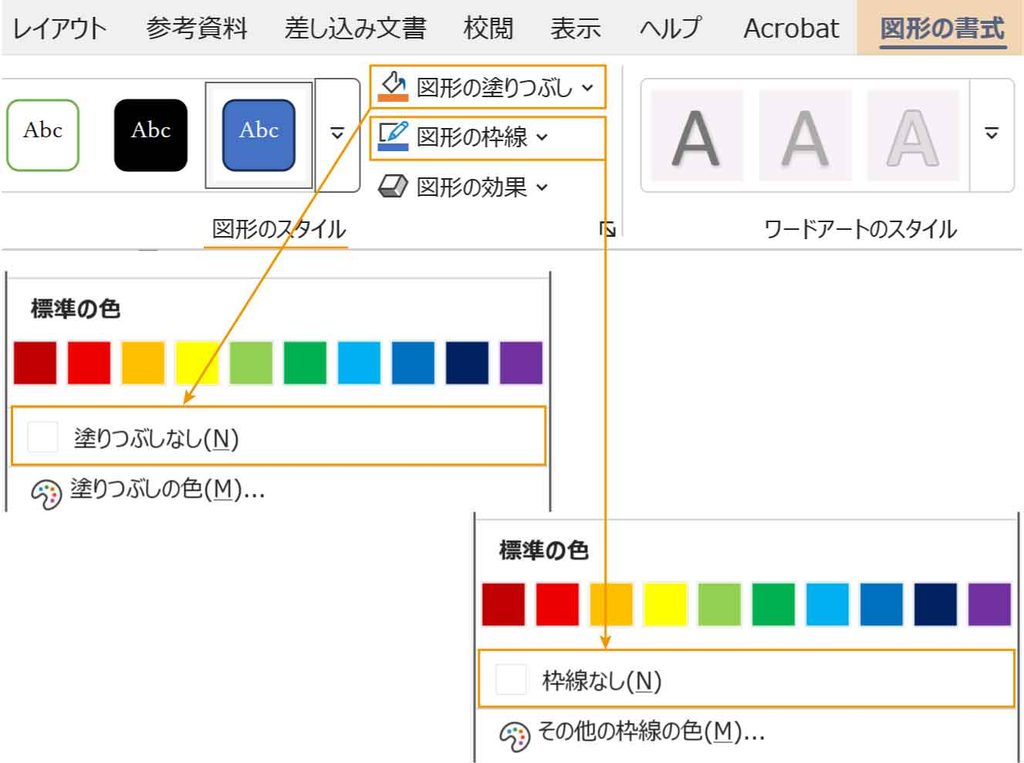Pick blue in the fill standard colors
The height and width of the screenshot is (763, 1024).
pos(413,363)
